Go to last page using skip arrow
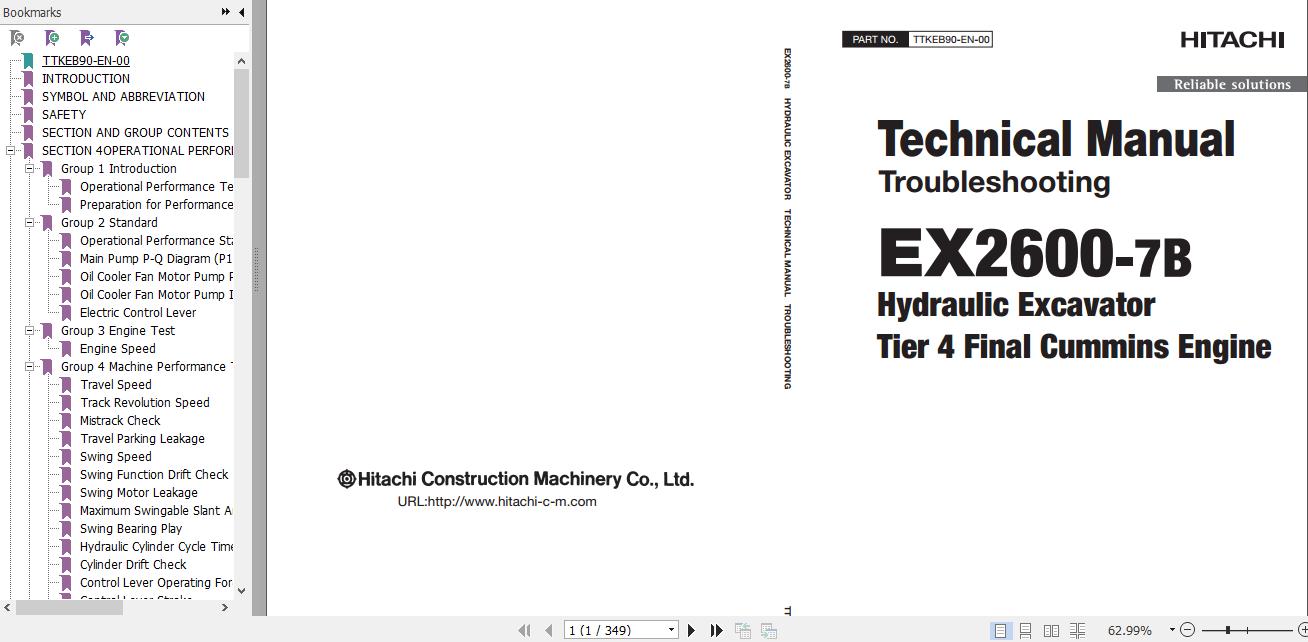 [716, 630]
